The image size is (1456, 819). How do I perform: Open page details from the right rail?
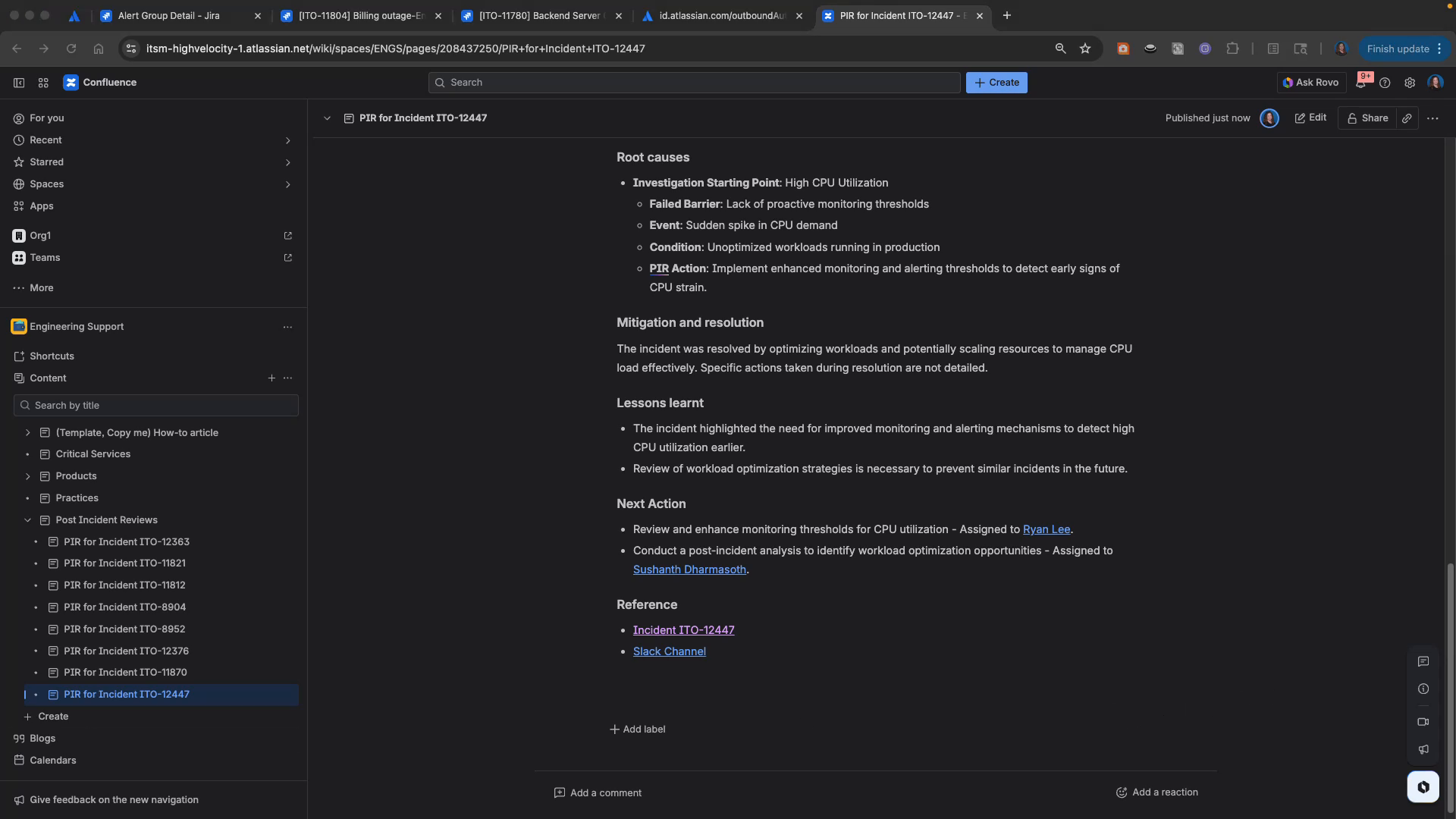pos(1423,689)
